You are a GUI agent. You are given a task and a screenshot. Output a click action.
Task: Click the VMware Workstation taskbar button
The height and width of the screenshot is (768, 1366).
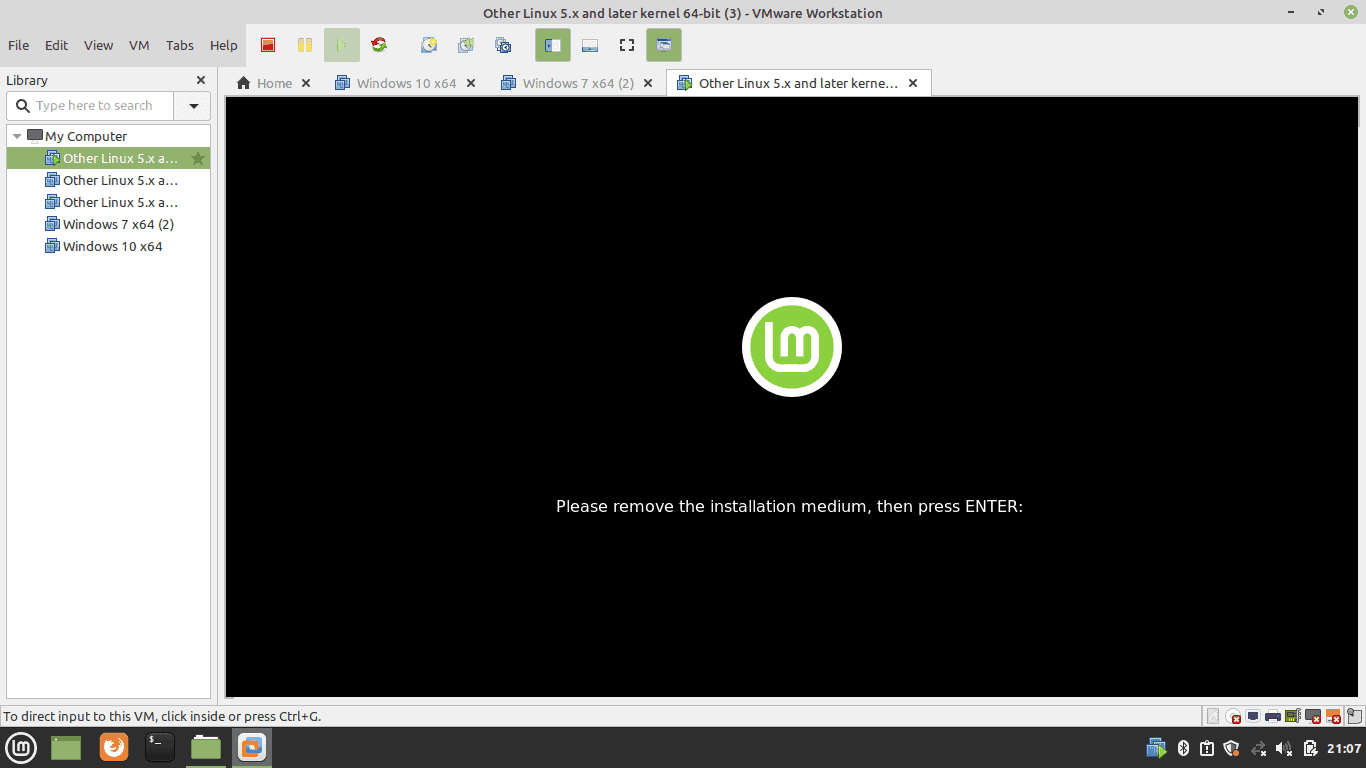pyautogui.click(x=252, y=747)
